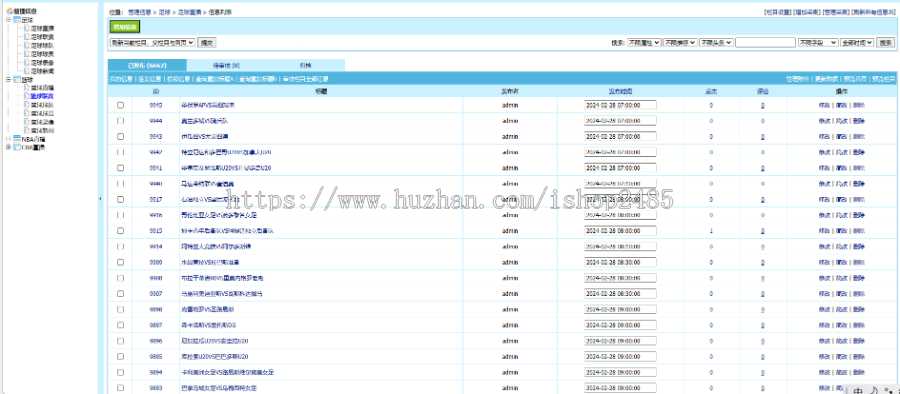Open 管理附件 link in the blue bar
Image resolution: width=900 pixels, height=394 pixels.
[x=798, y=79]
